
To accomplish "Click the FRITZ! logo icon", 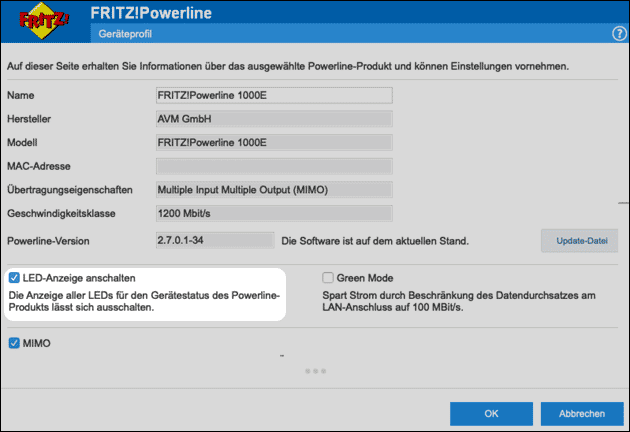I will pyautogui.click(x=44, y=21).
